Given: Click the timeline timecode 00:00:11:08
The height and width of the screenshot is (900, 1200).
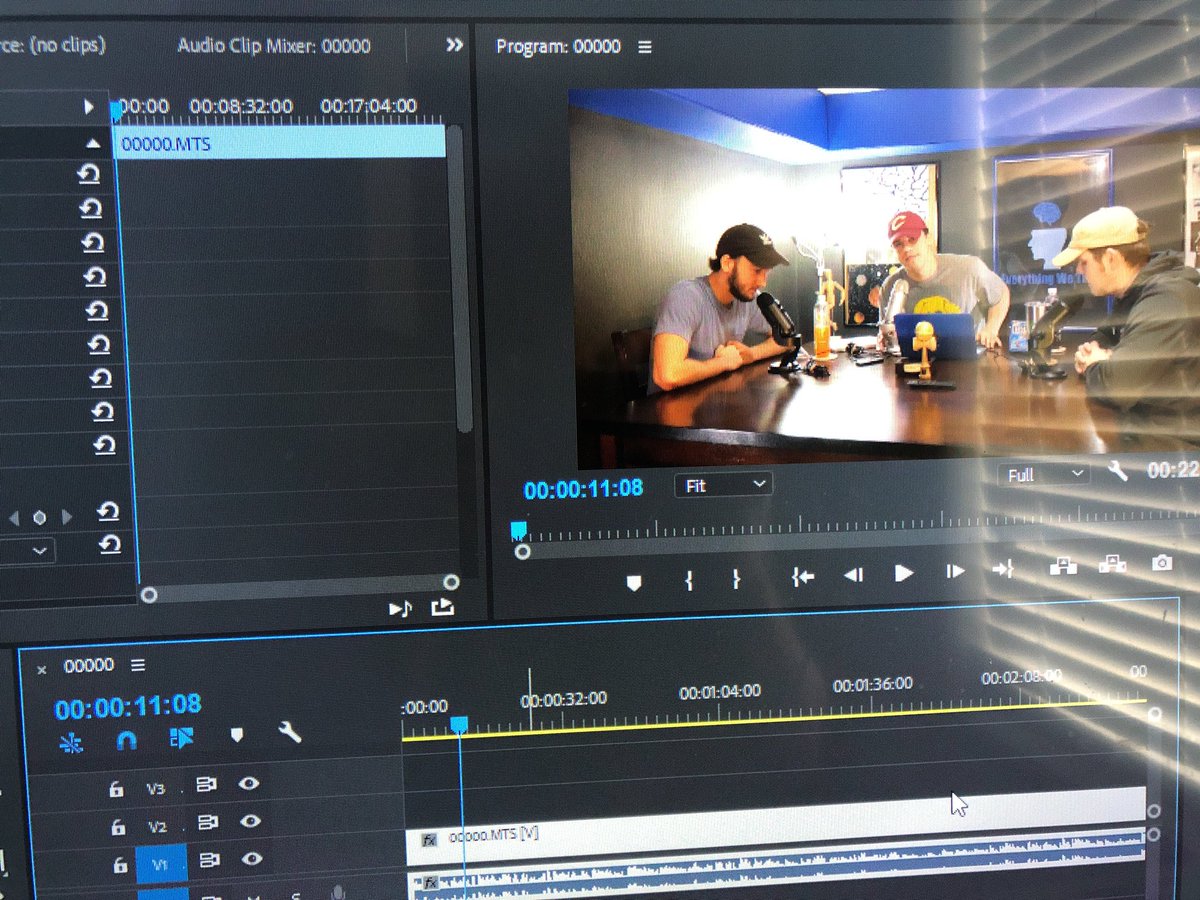Looking at the screenshot, I should (128, 708).
